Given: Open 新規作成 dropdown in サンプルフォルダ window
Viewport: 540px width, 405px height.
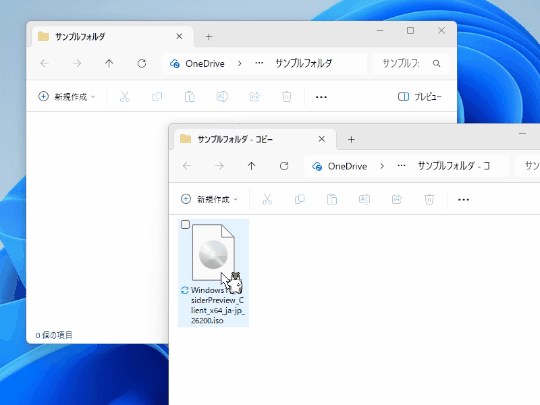Looking at the screenshot, I should pos(66,97).
